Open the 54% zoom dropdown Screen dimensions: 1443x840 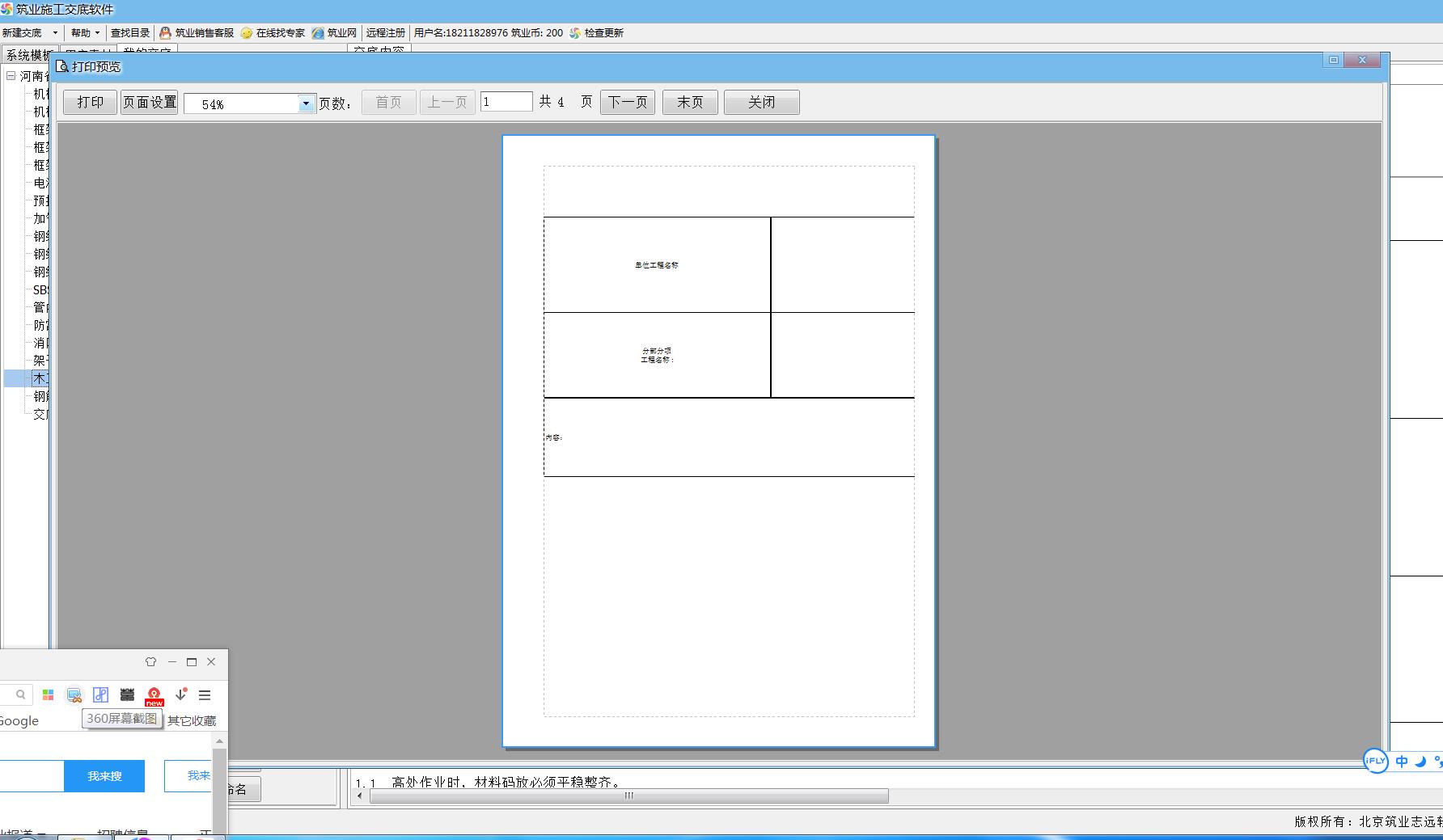coord(306,103)
